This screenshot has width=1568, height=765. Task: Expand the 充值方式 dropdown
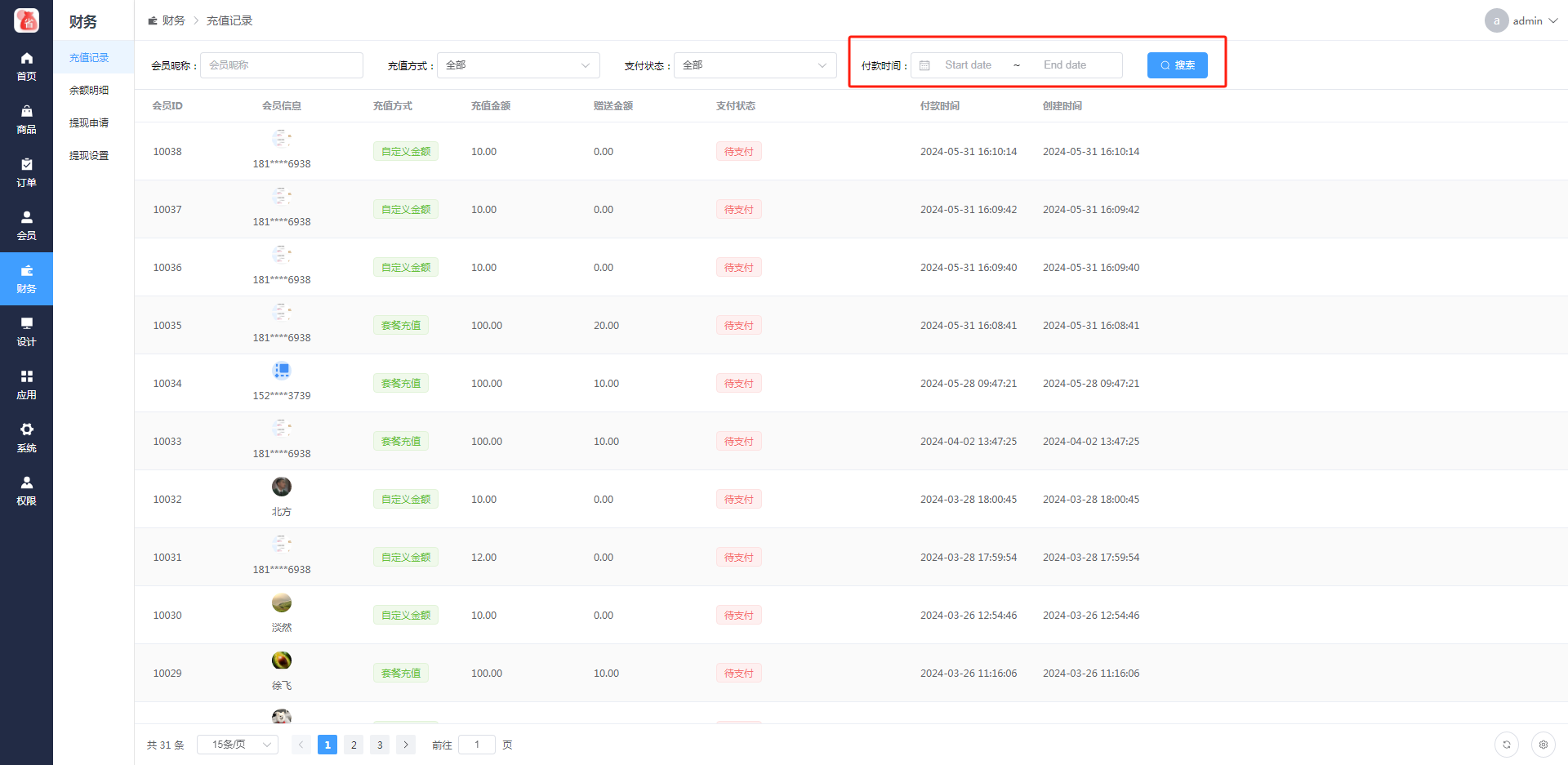(x=518, y=65)
